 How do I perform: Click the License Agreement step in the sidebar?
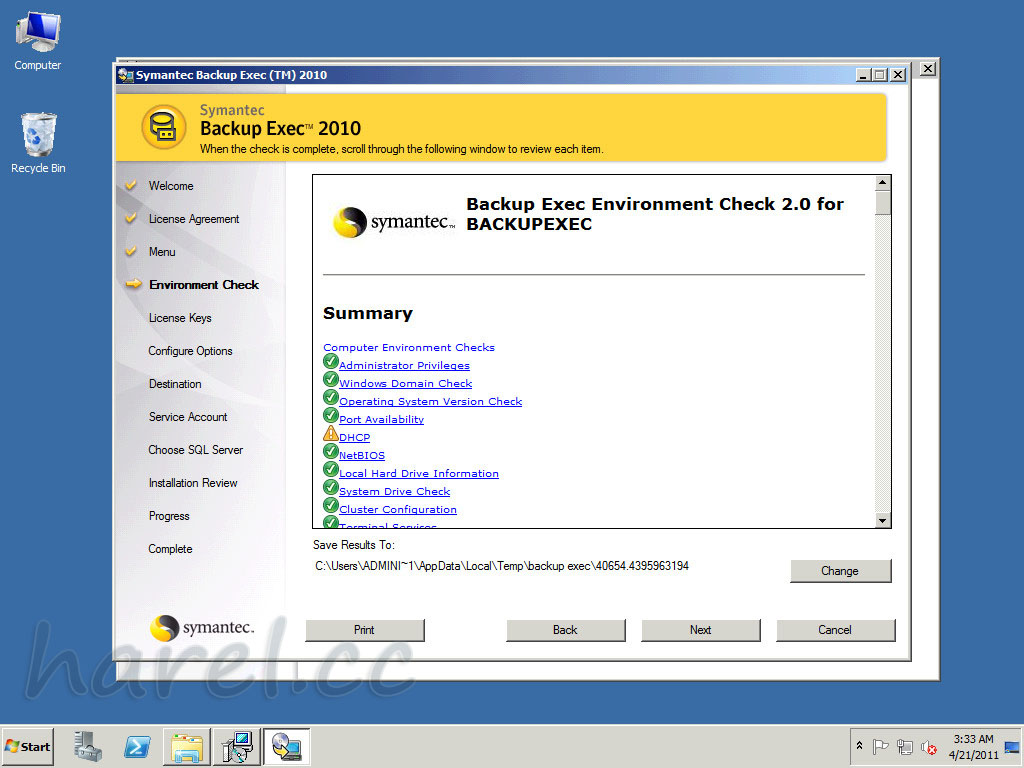(194, 219)
